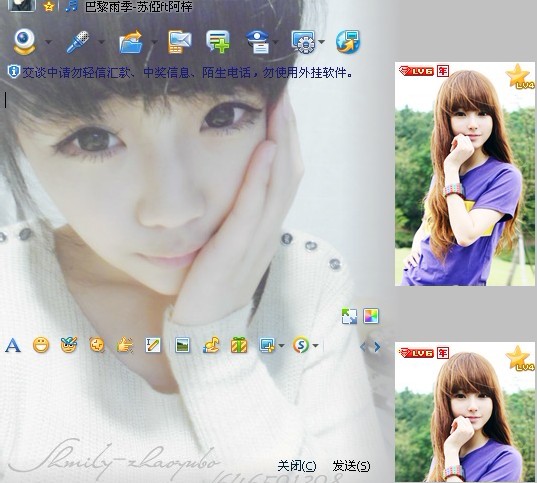The width and height of the screenshot is (537, 483).
Task: Expand the Sogou search dropdown arrow
Action: (x=315, y=345)
